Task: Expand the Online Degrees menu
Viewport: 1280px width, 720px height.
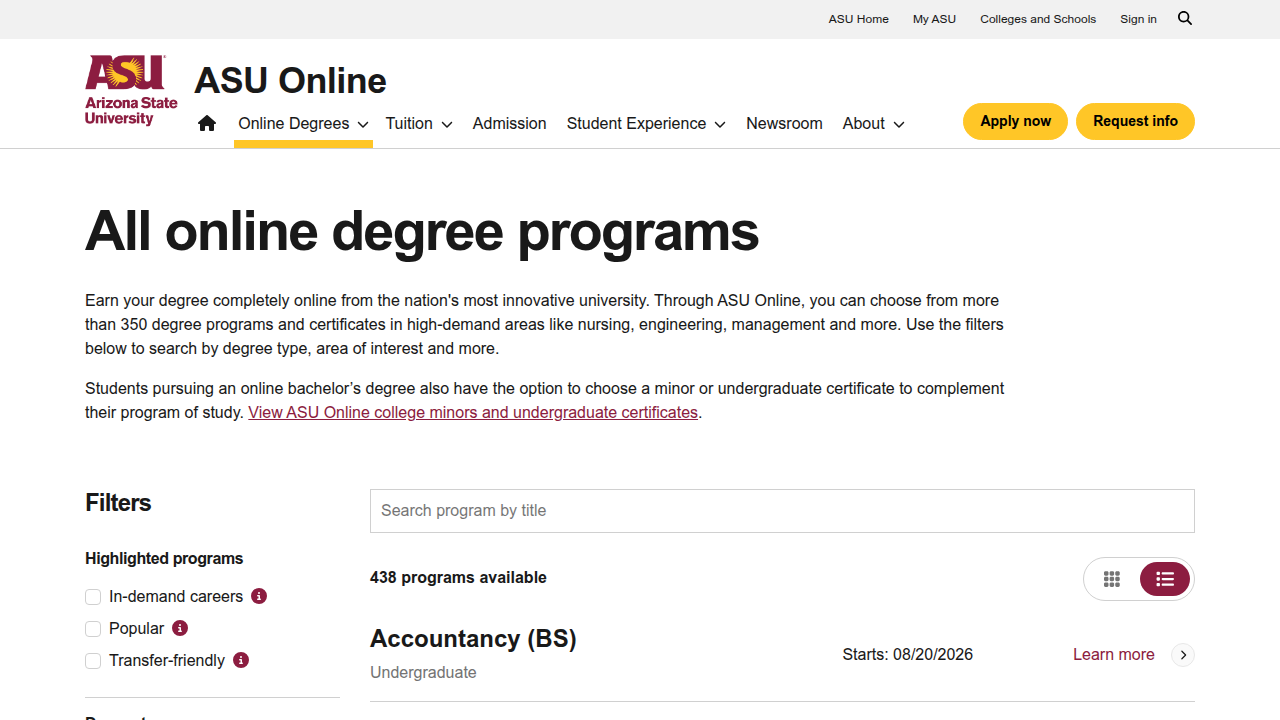Action: coord(303,123)
